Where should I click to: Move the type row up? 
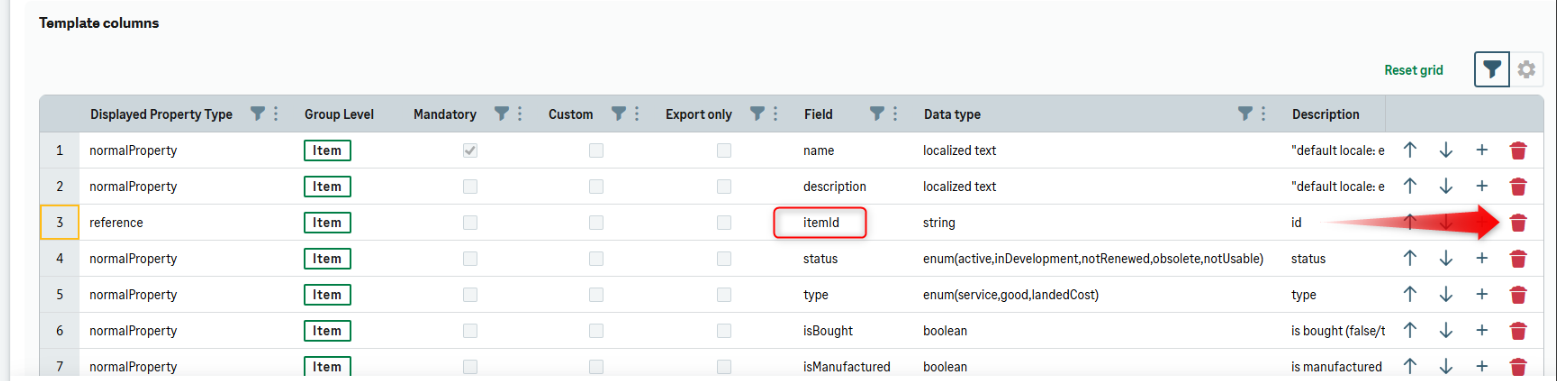(x=1410, y=294)
